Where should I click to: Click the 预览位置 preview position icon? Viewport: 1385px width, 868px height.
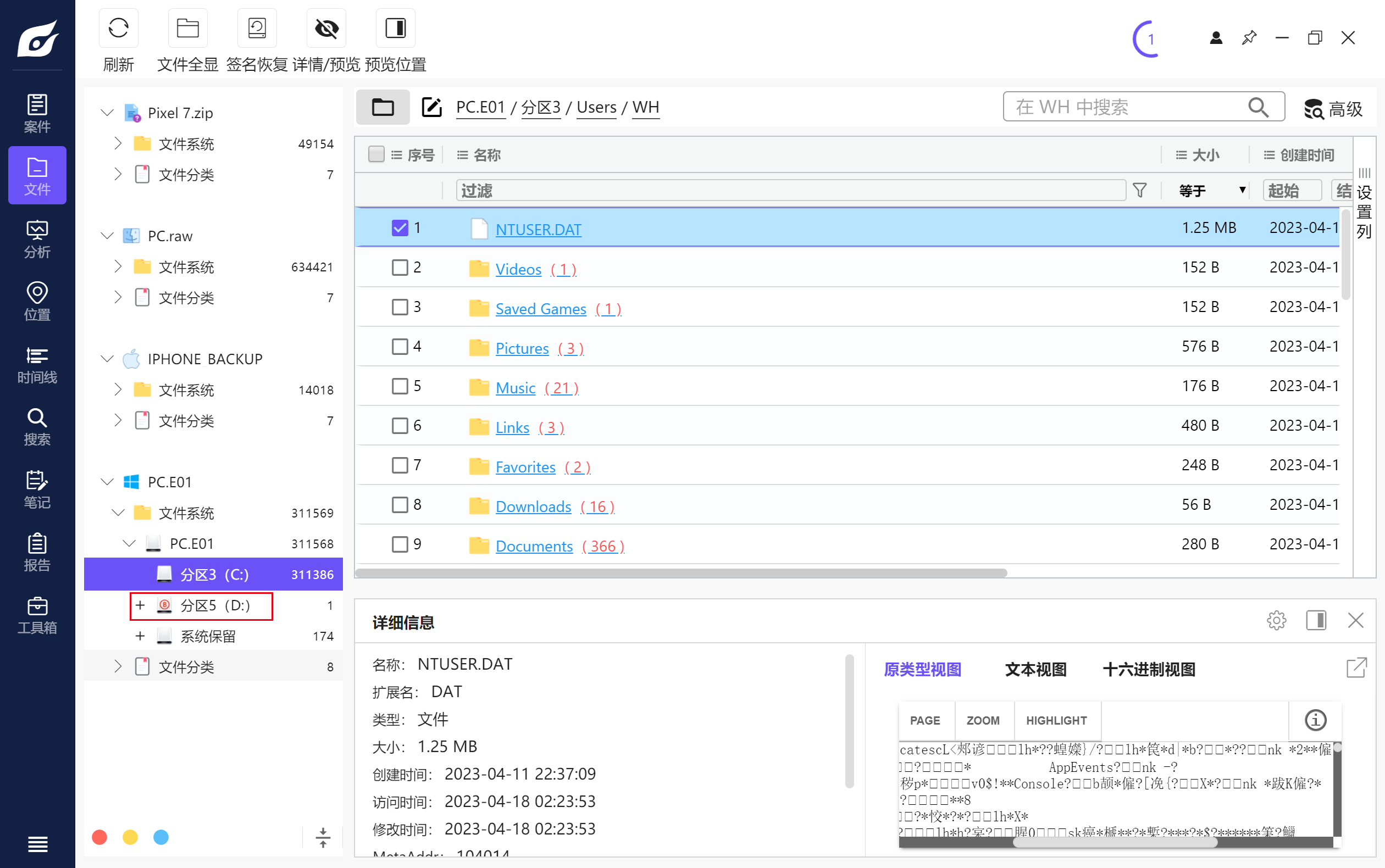(396, 28)
